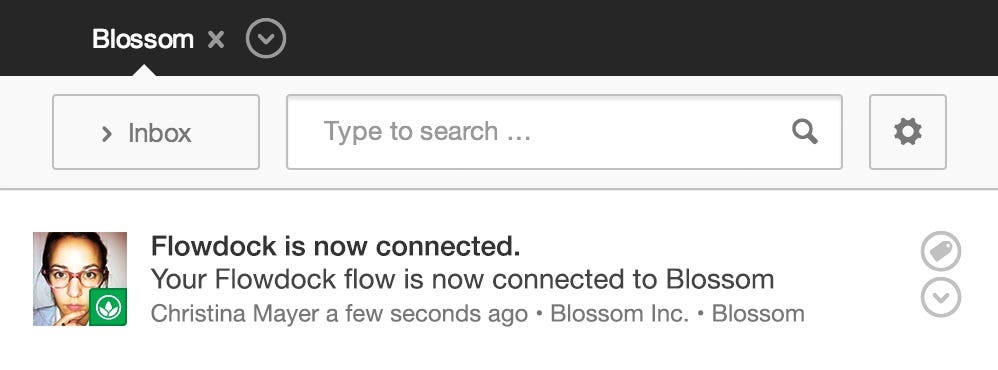Add a tag using the tag icon
The height and width of the screenshot is (370, 998).
coord(941,251)
